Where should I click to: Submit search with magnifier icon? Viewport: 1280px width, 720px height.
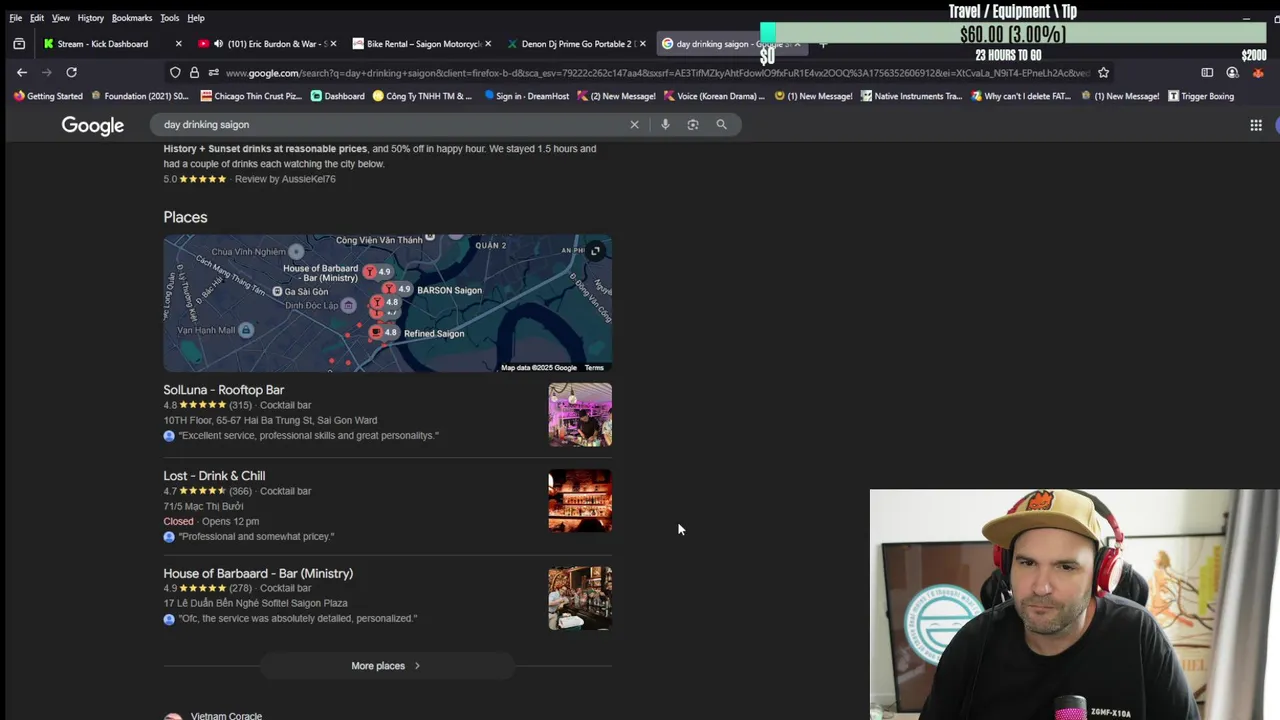coord(721,125)
